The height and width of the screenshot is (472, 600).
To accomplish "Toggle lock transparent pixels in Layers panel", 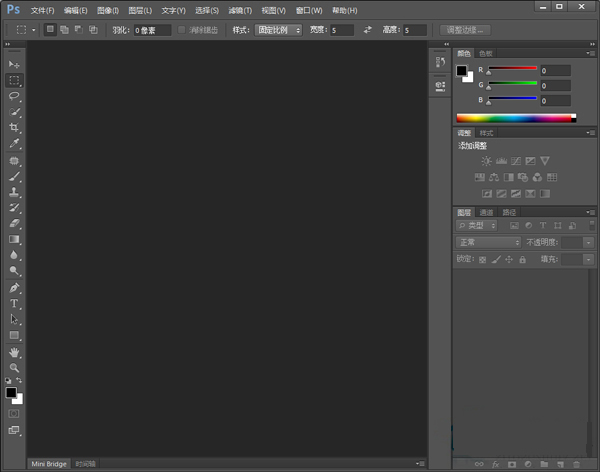I will pyautogui.click(x=482, y=259).
